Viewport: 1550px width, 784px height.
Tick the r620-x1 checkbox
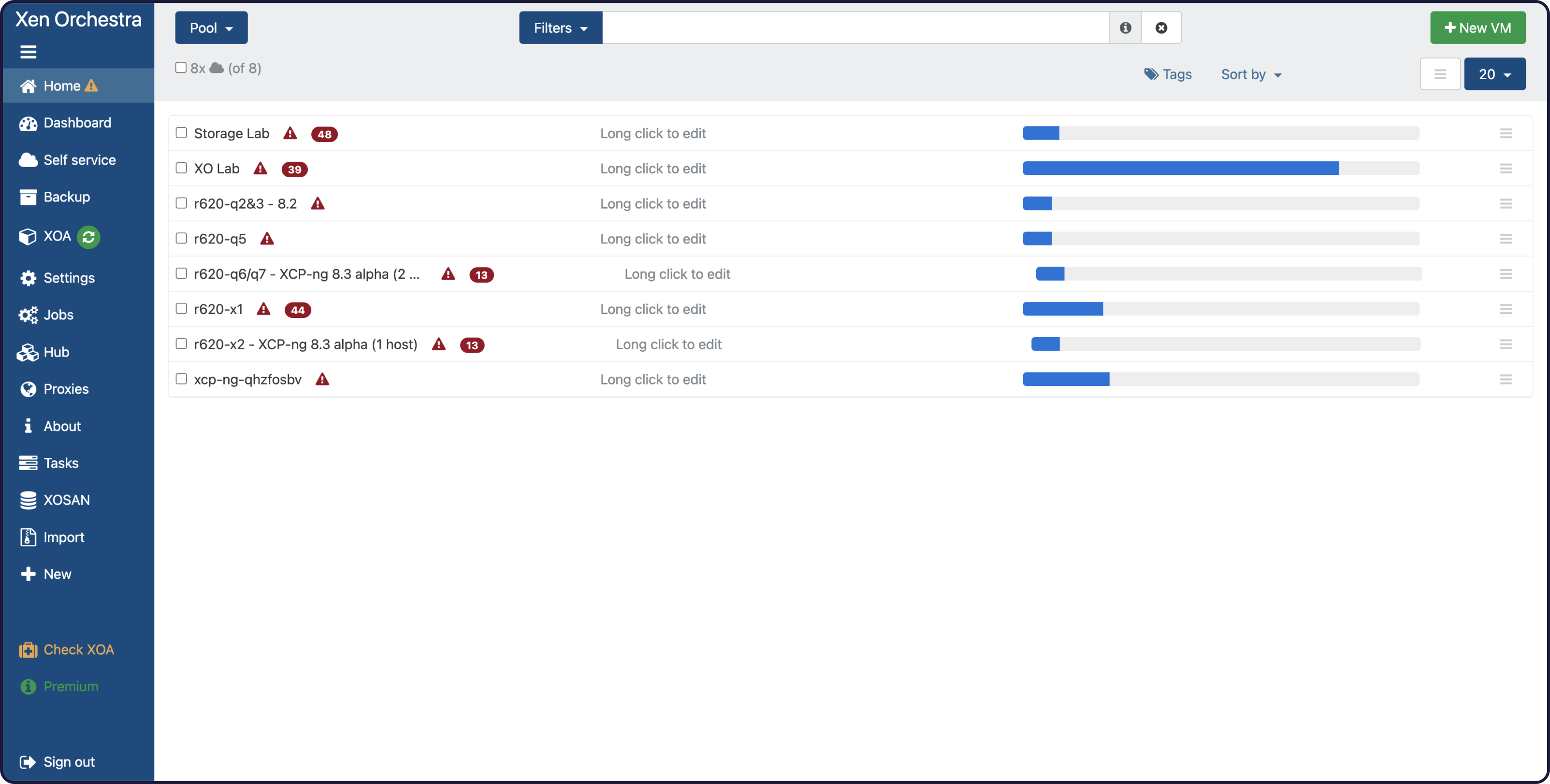[181, 308]
